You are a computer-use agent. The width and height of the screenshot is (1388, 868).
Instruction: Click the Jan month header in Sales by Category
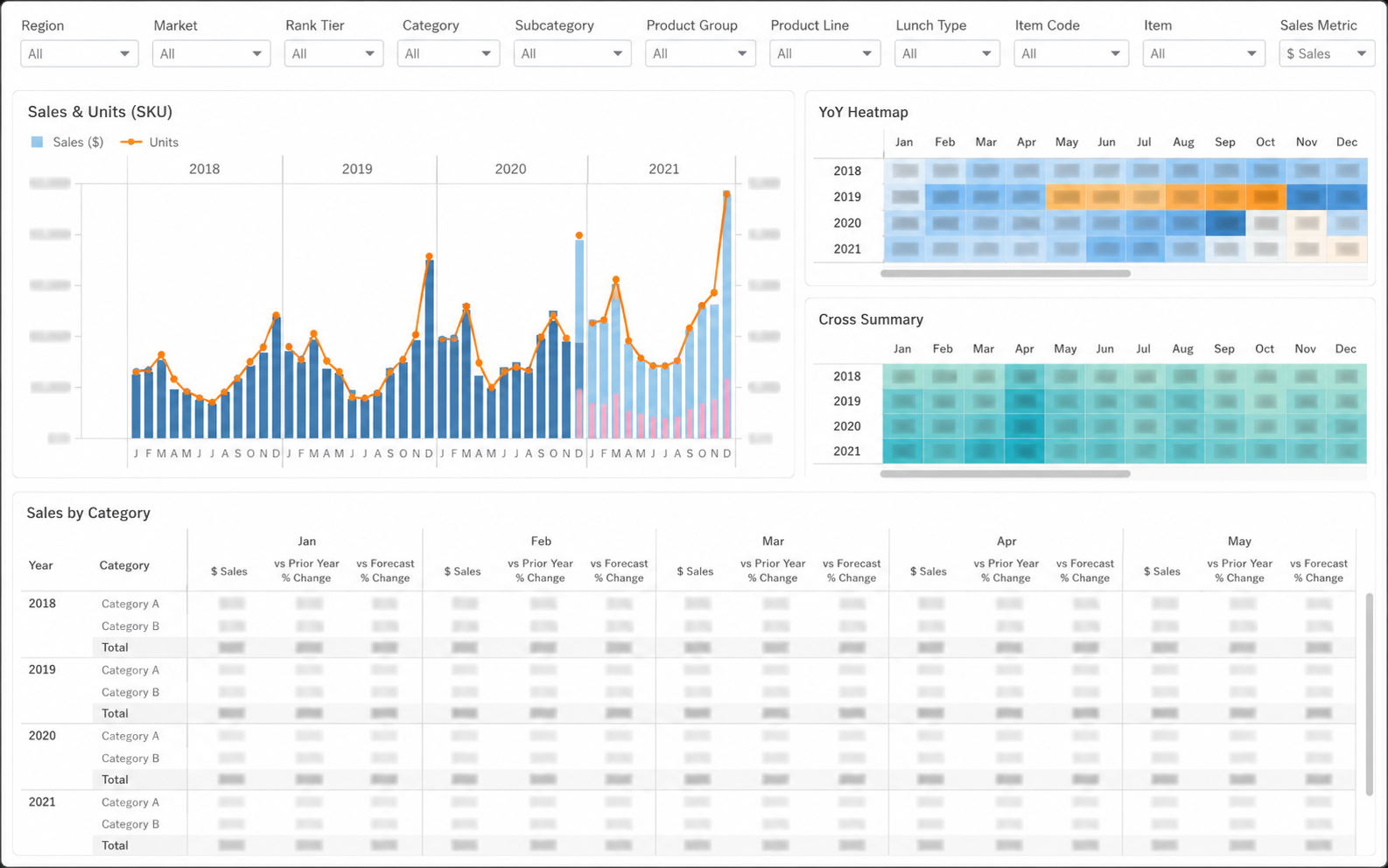tap(306, 541)
